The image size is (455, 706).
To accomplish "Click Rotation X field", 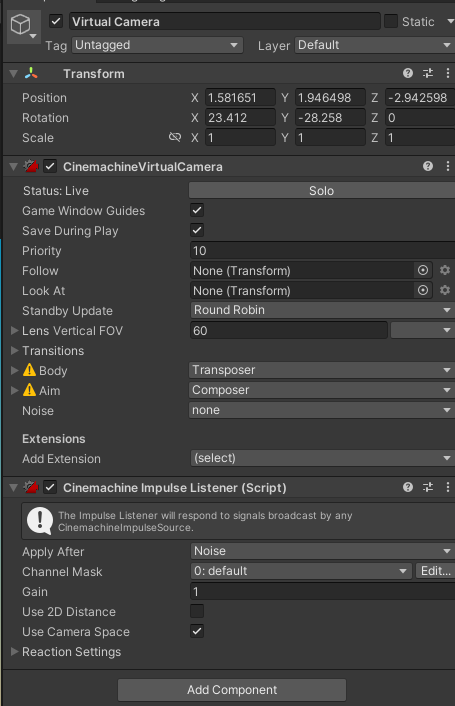I will pos(240,118).
